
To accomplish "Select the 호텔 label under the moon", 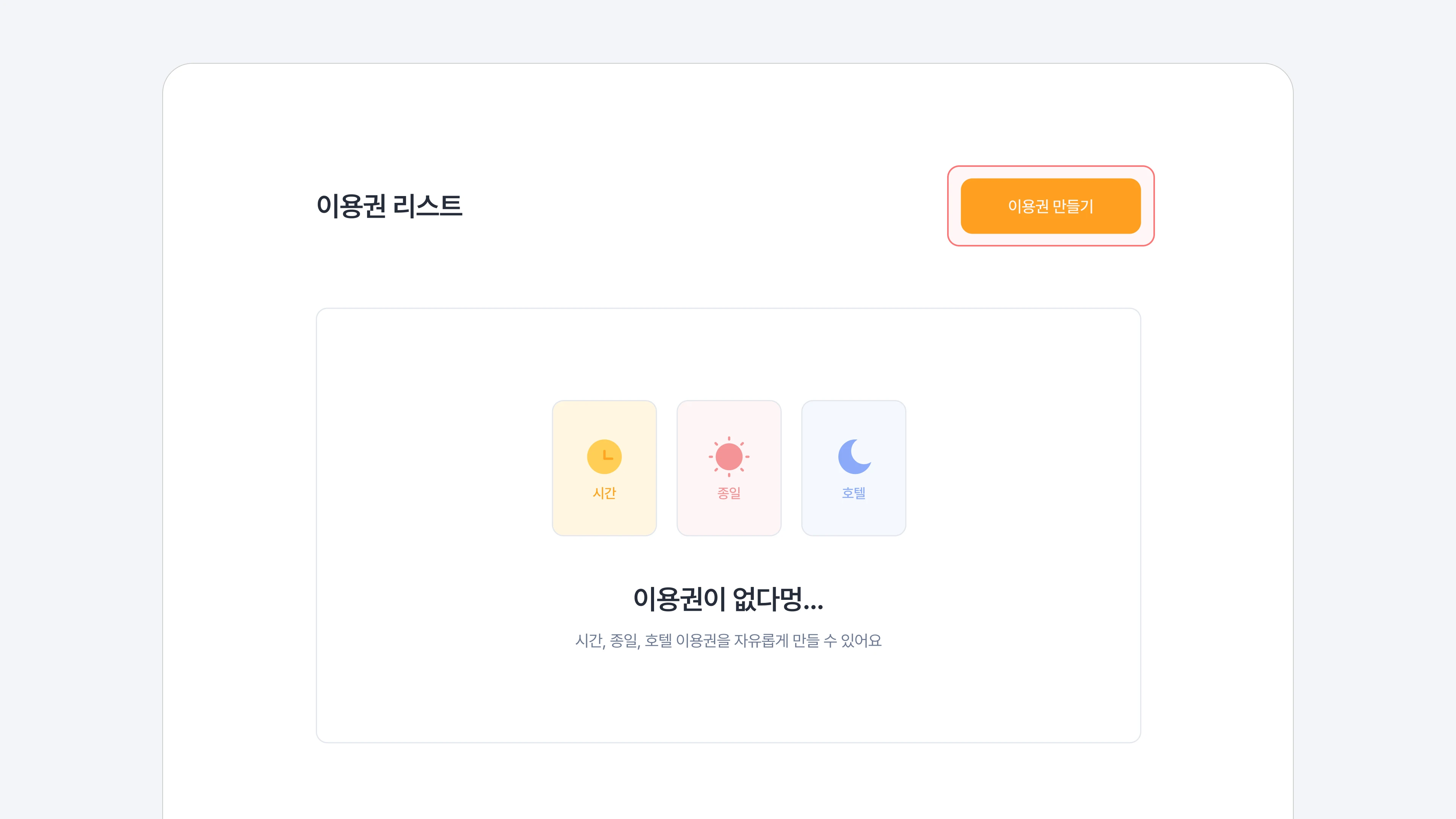I will [854, 493].
